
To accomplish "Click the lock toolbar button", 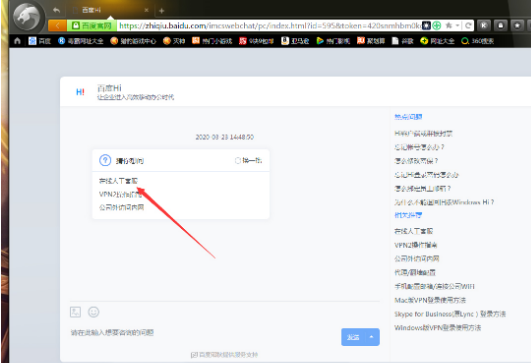I will coord(501,25).
